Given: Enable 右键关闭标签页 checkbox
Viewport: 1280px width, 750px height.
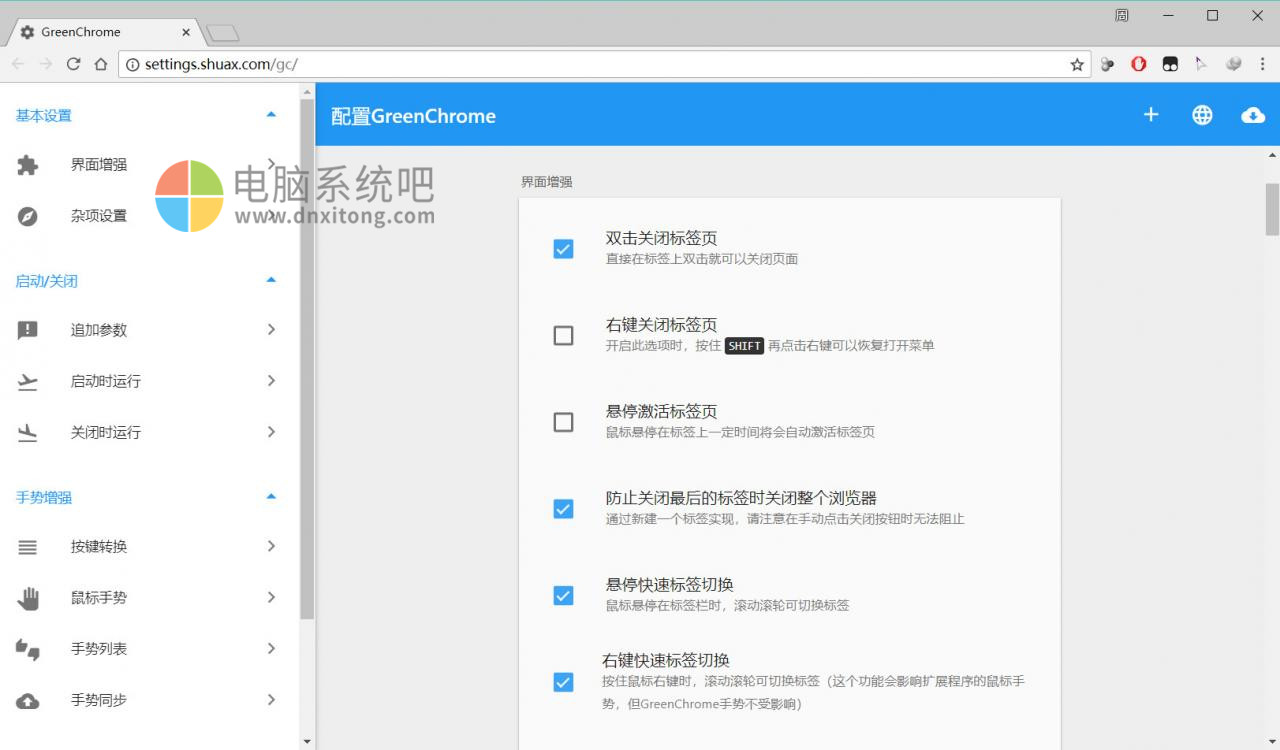Looking at the screenshot, I should (x=563, y=336).
